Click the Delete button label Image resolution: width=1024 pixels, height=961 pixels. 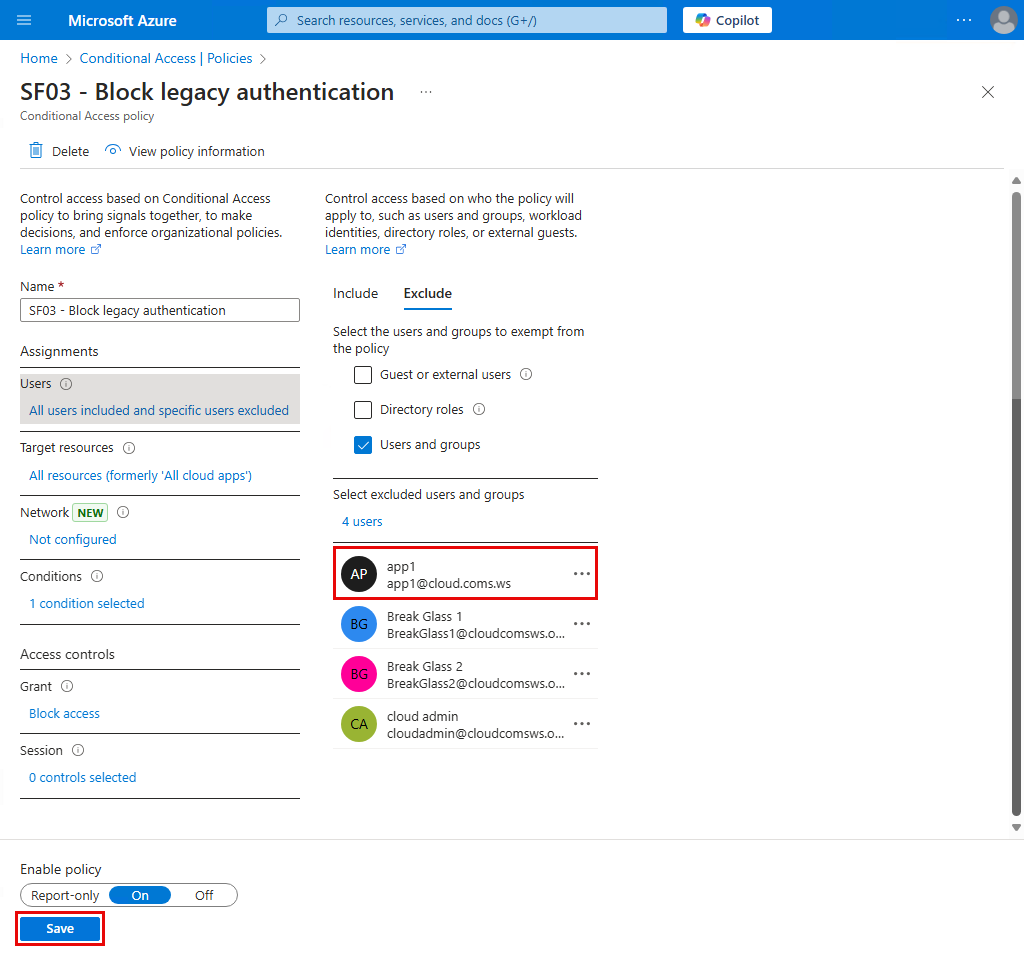[71, 151]
